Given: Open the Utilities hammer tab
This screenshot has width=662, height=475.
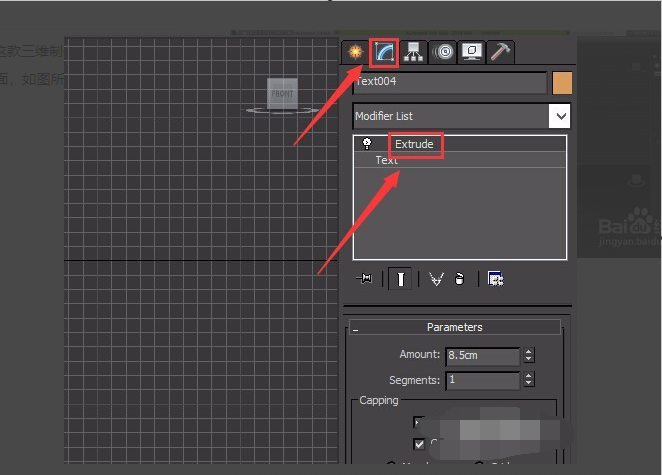Looking at the screenshot, I should pos(500,52).
